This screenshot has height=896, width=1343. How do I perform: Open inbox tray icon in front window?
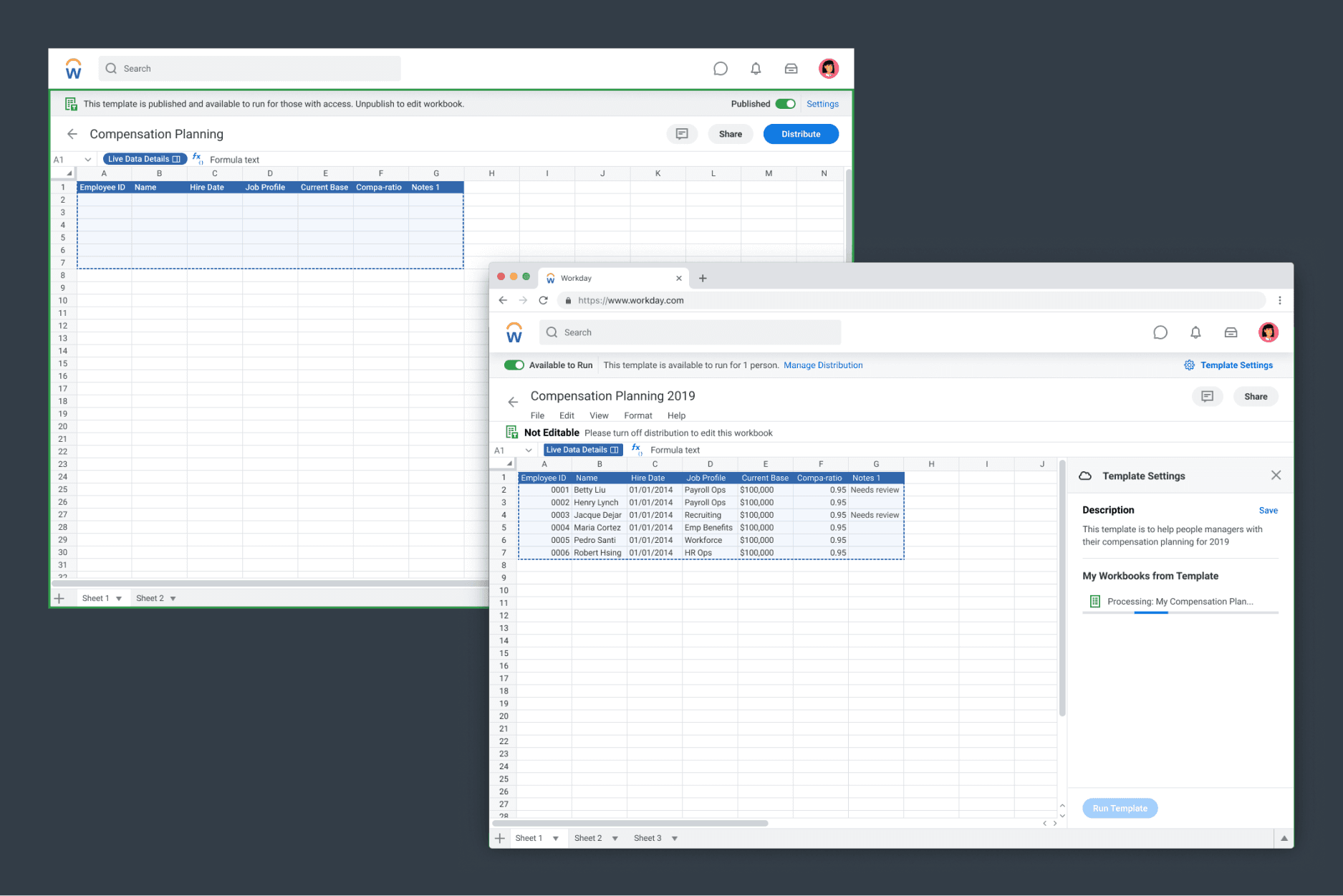[x=1231, y=332]
